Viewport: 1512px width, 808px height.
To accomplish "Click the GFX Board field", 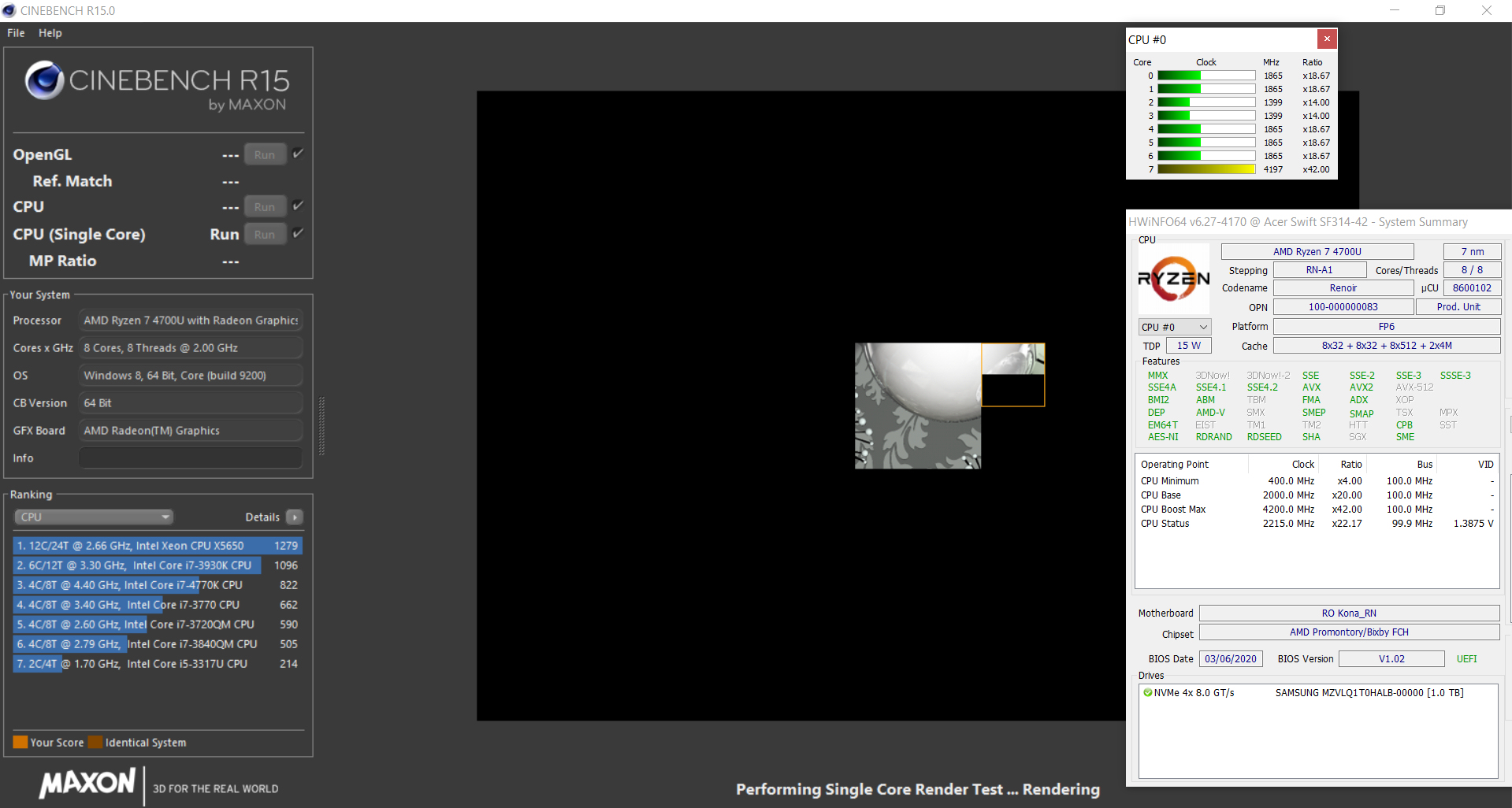I will coord(191,431).
